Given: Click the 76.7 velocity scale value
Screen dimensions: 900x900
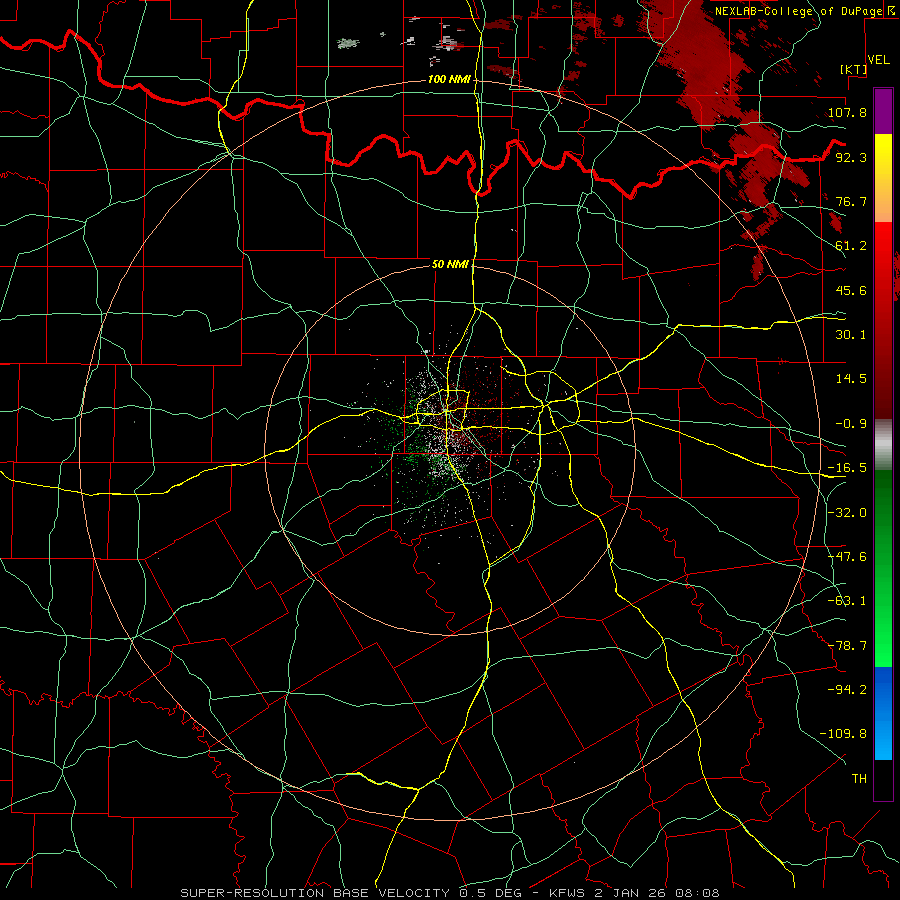Looking at the screenshot, I should pos(851,201).
